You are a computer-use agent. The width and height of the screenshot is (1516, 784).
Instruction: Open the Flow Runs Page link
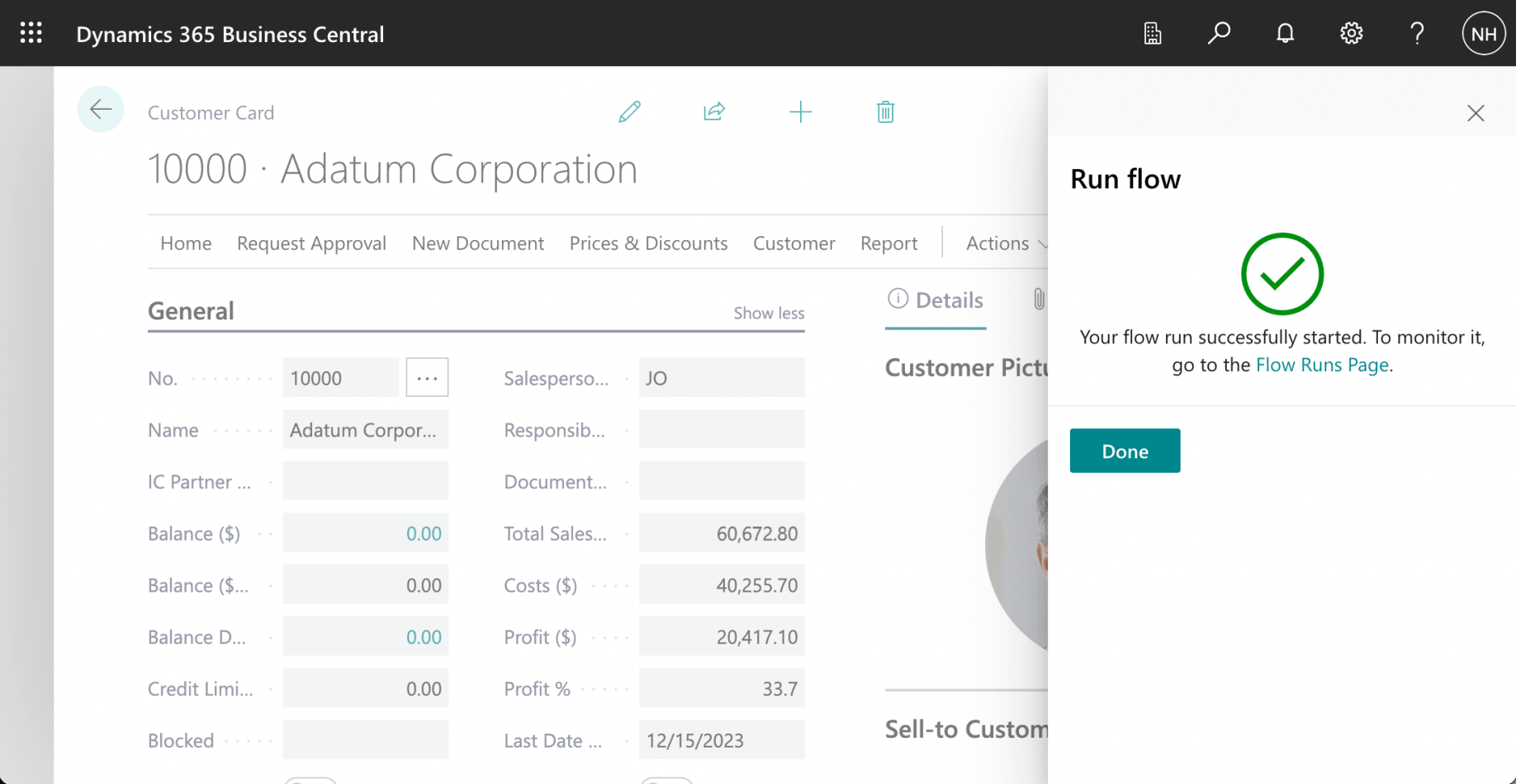[1321, 365]
